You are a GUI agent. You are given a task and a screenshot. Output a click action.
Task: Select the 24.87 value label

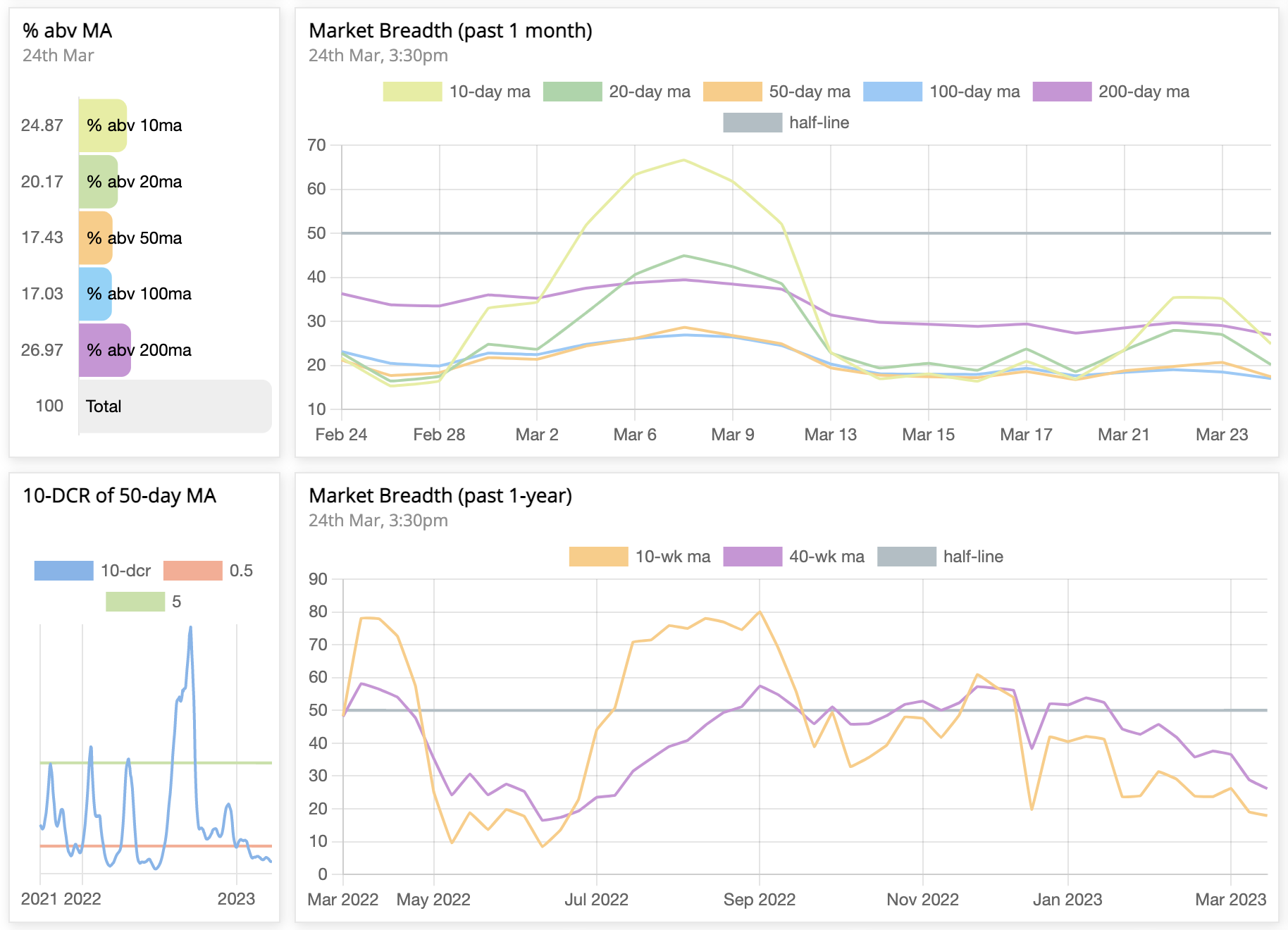(x=42, y=125)
